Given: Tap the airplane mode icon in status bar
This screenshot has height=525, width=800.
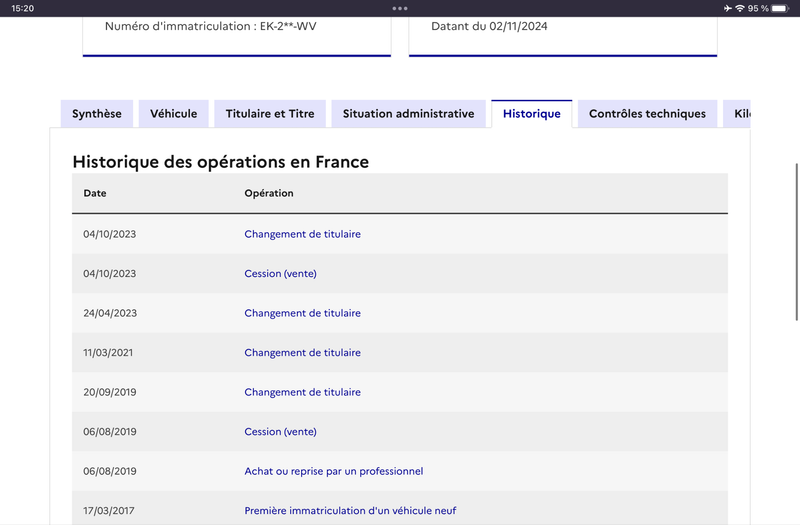Looking at the screenshot, I should 728,8.
